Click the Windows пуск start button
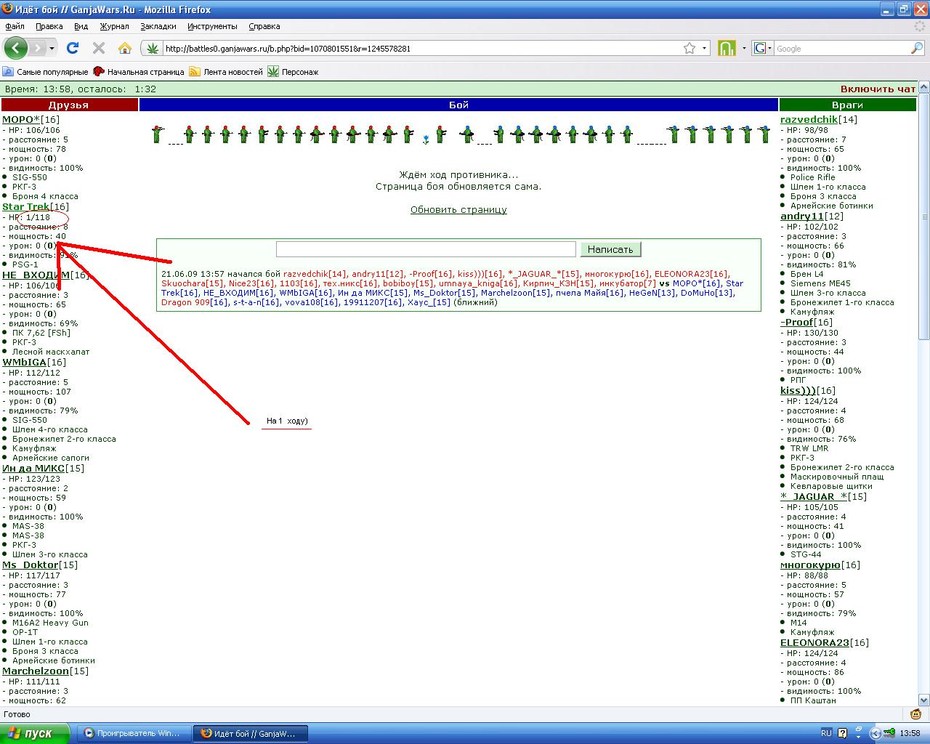 (35, 733)
